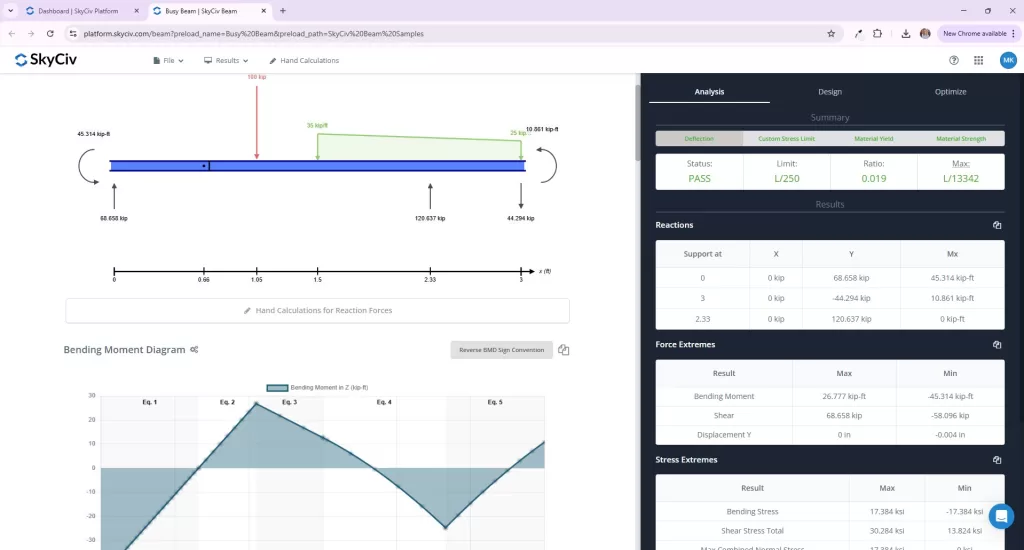This screenshot has width=1024, height=550.
Task: Open a new browser tab
Action: 283,11
